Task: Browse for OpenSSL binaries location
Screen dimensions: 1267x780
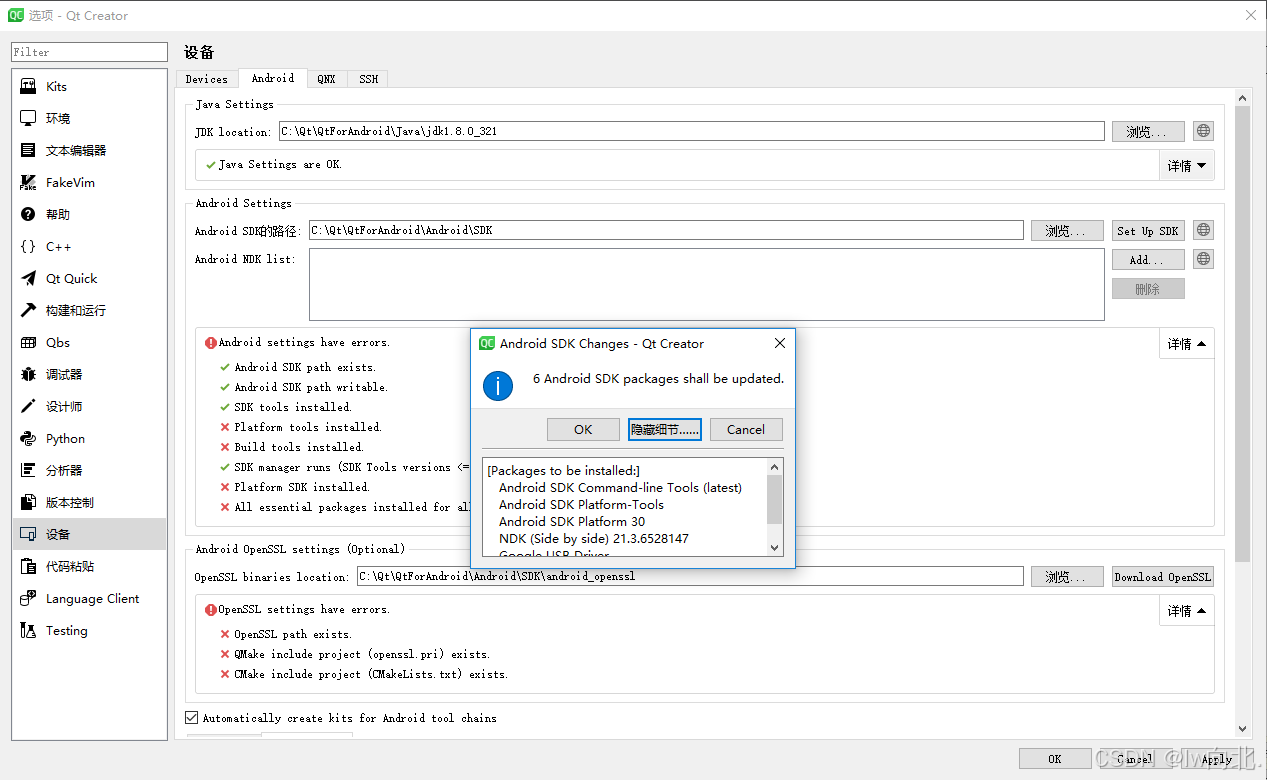Action: pyautogui.click(x=1067, y=576)
